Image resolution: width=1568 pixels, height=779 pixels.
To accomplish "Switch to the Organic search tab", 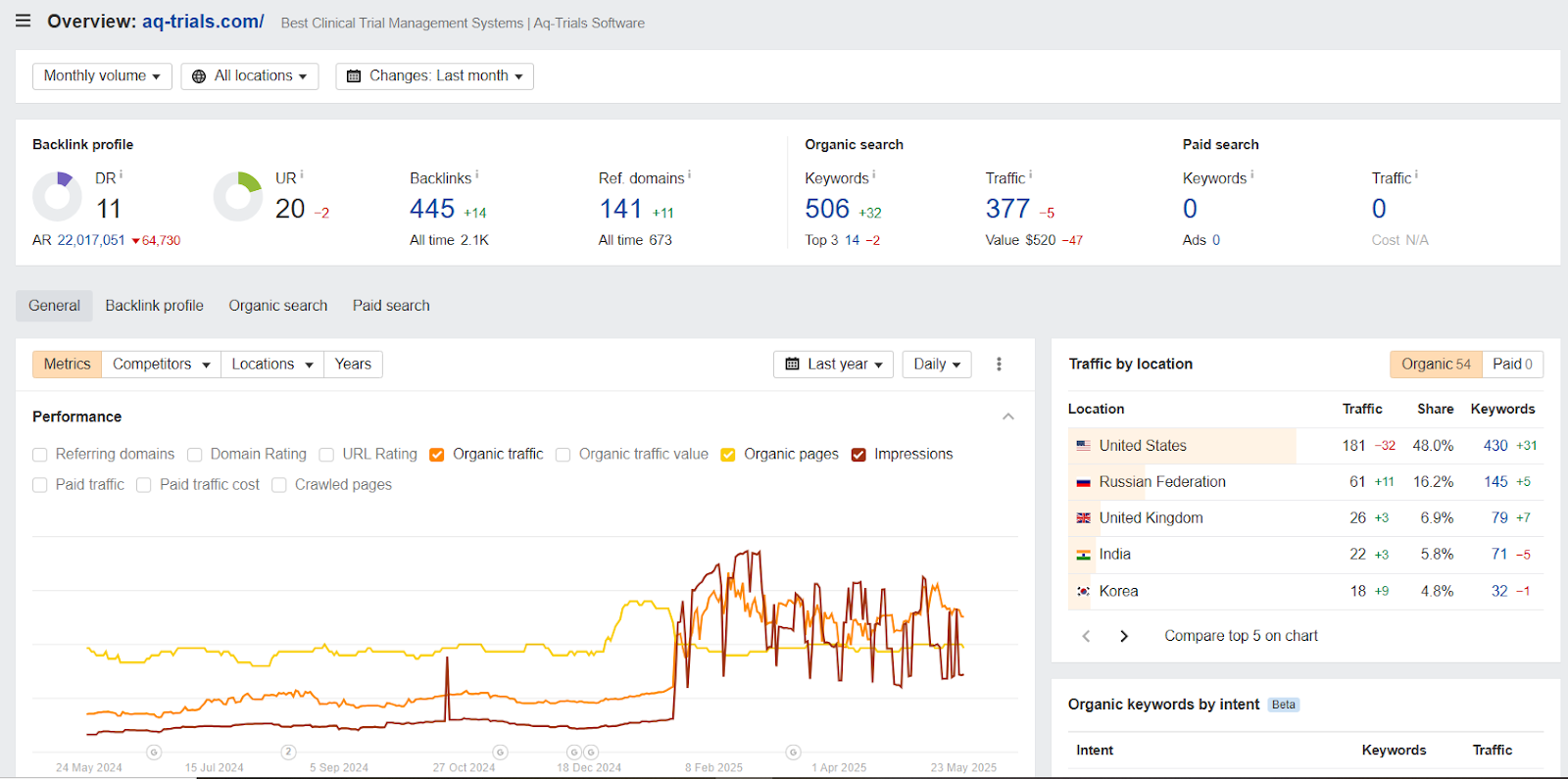I will tap(278, 306).
